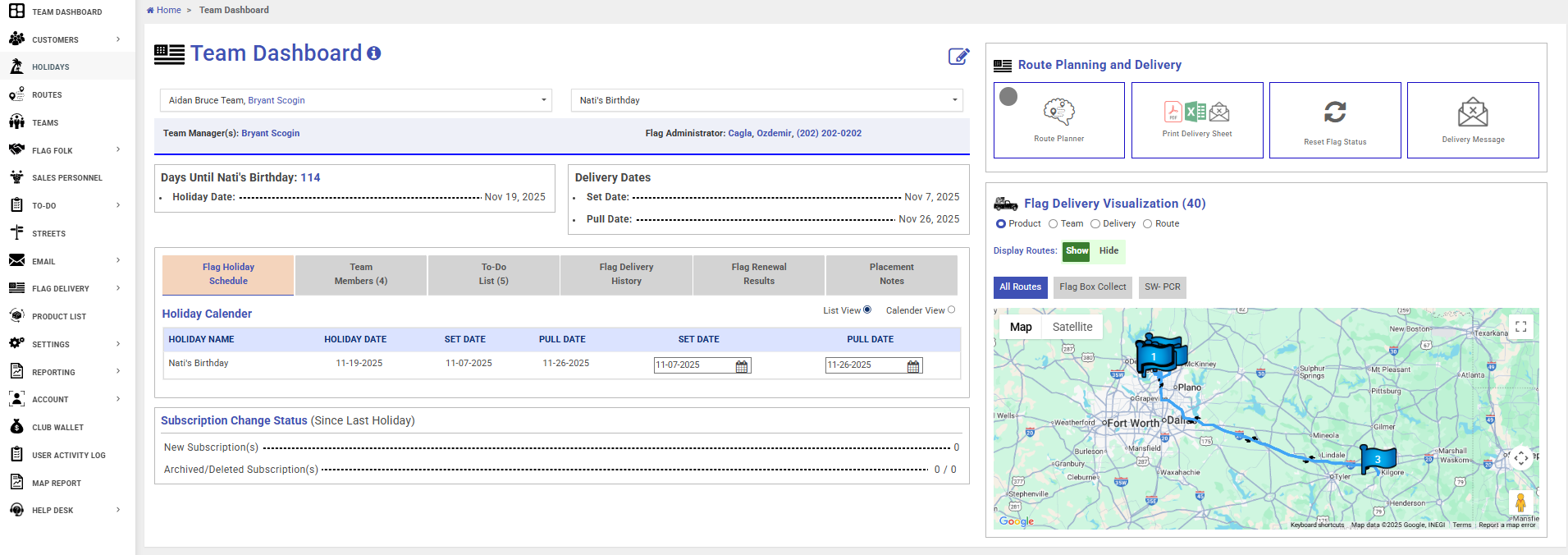
Task: Select the Holidays beach icon
Action: [16, 67]
